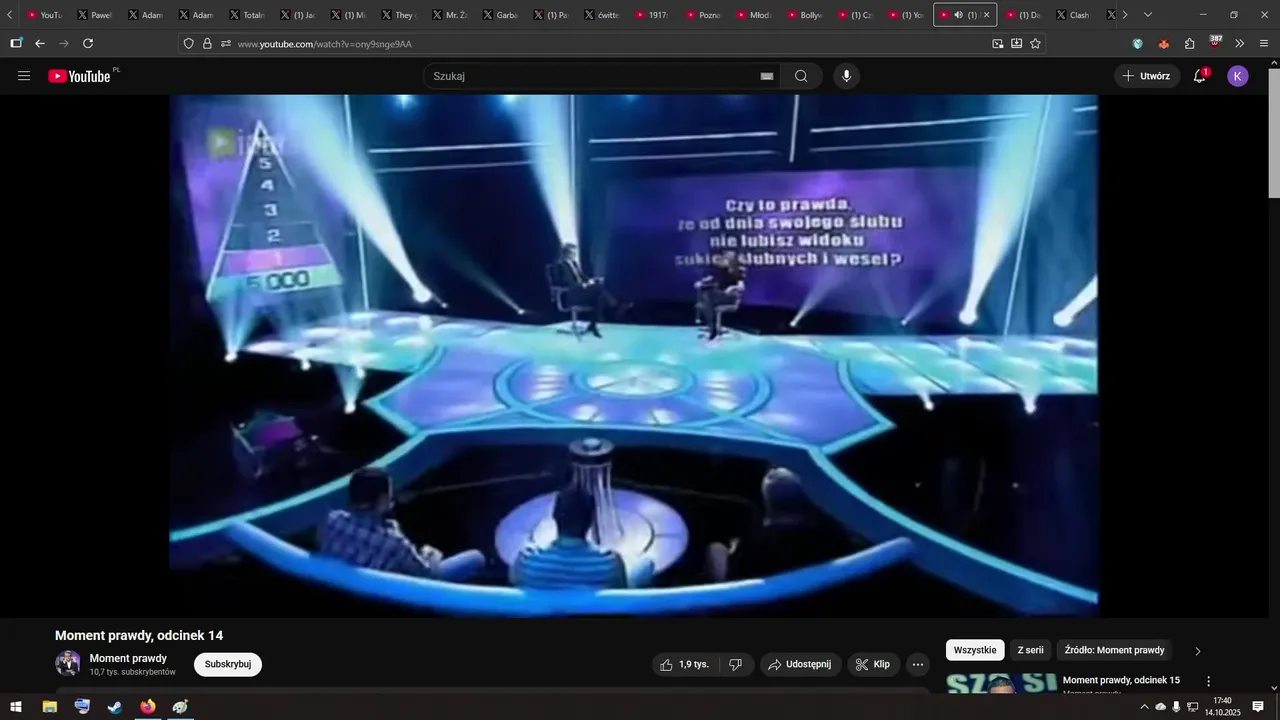Select the Źródło: Moment prawdy chip

coord(1114,650)
